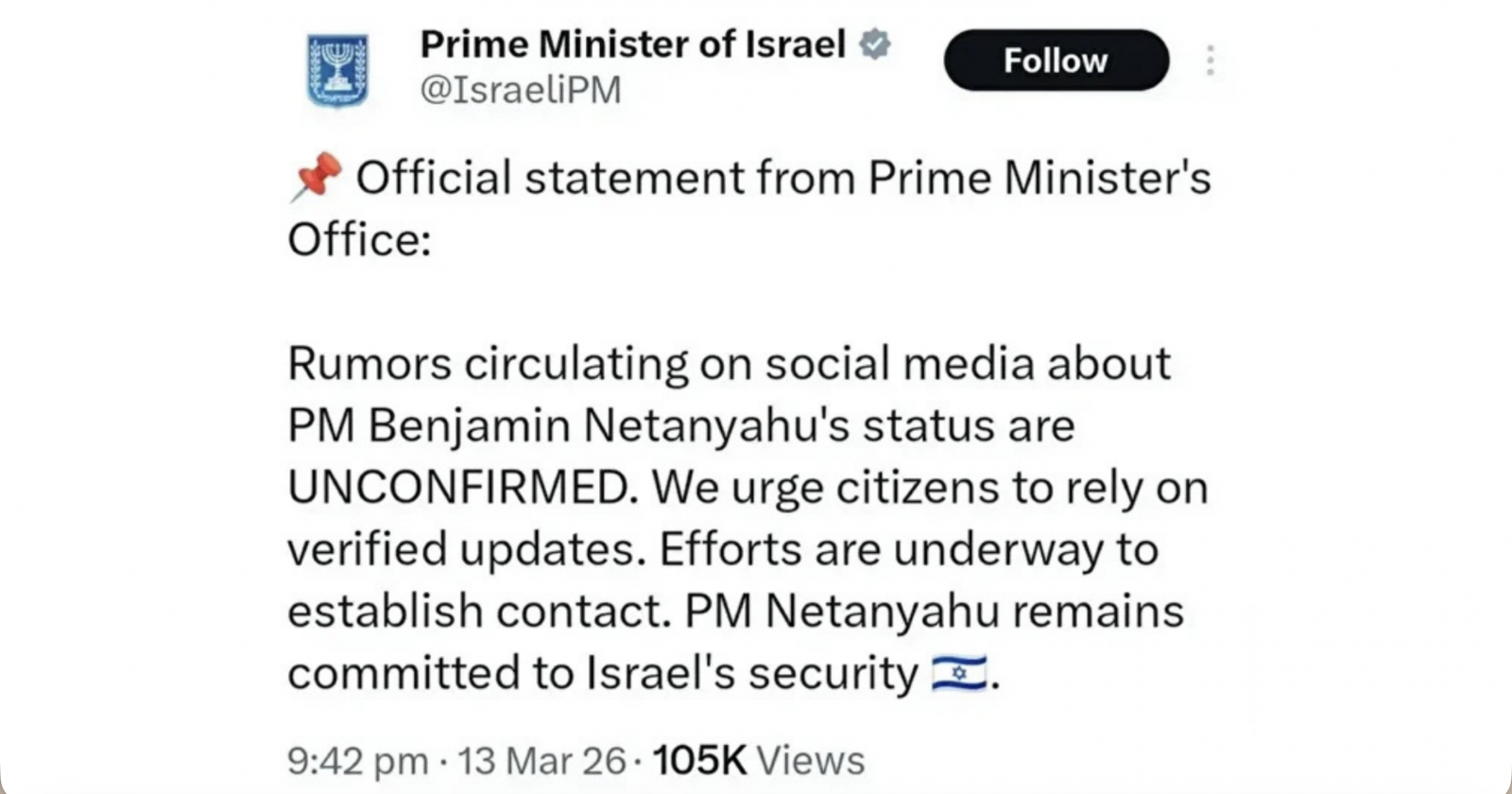View the 105K Views count
1512x794 pixels.
click(758, 760)
